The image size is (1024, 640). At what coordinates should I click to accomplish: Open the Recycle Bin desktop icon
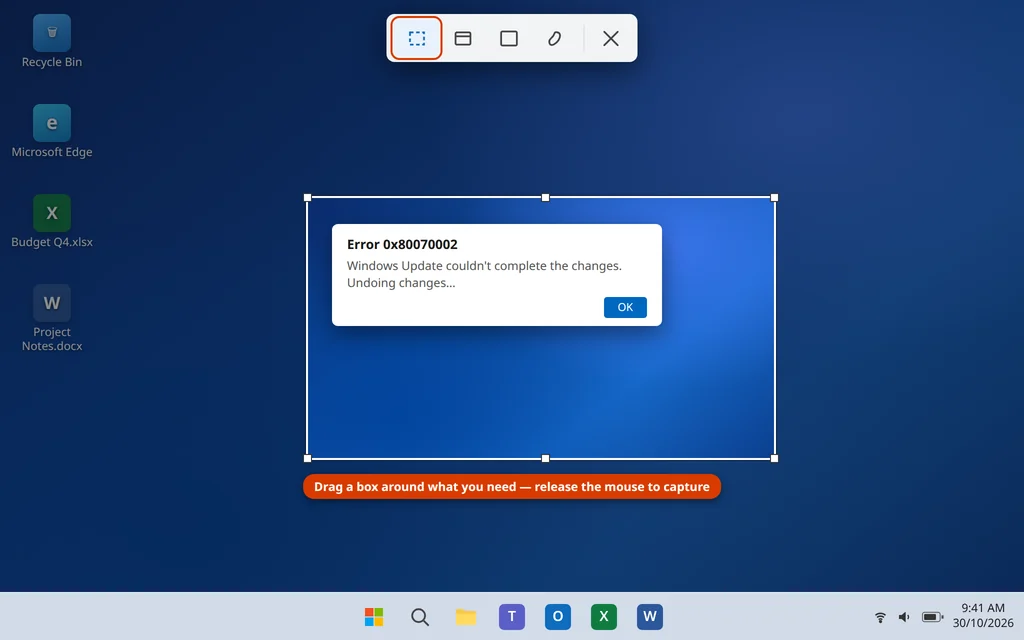click(x=52, y=33)
